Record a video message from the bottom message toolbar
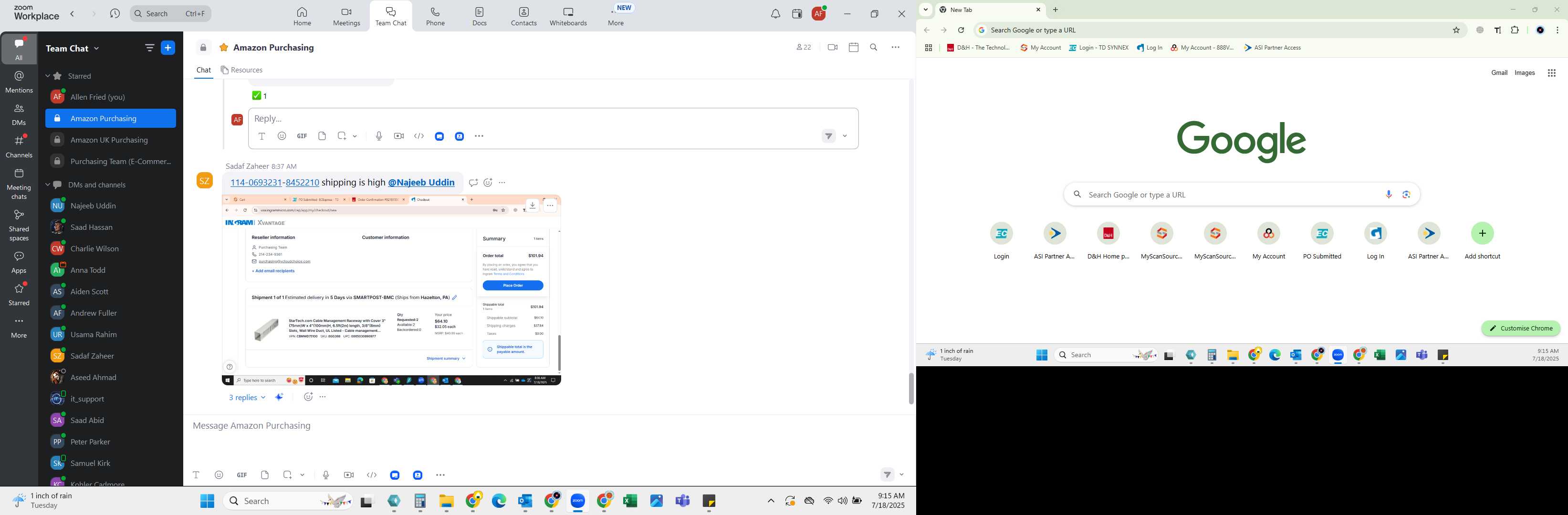Image resolution: width=1568 pixels, height=515 pixels. tap(349, 475)
